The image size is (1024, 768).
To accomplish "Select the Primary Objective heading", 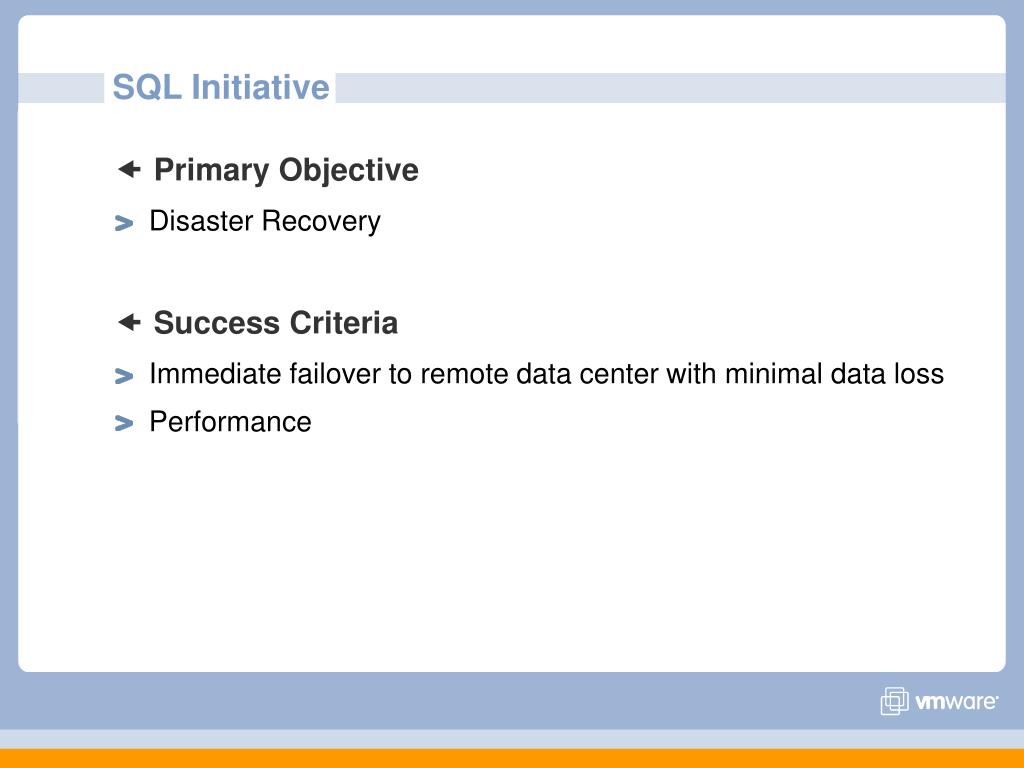I will [x=286, y=170].
